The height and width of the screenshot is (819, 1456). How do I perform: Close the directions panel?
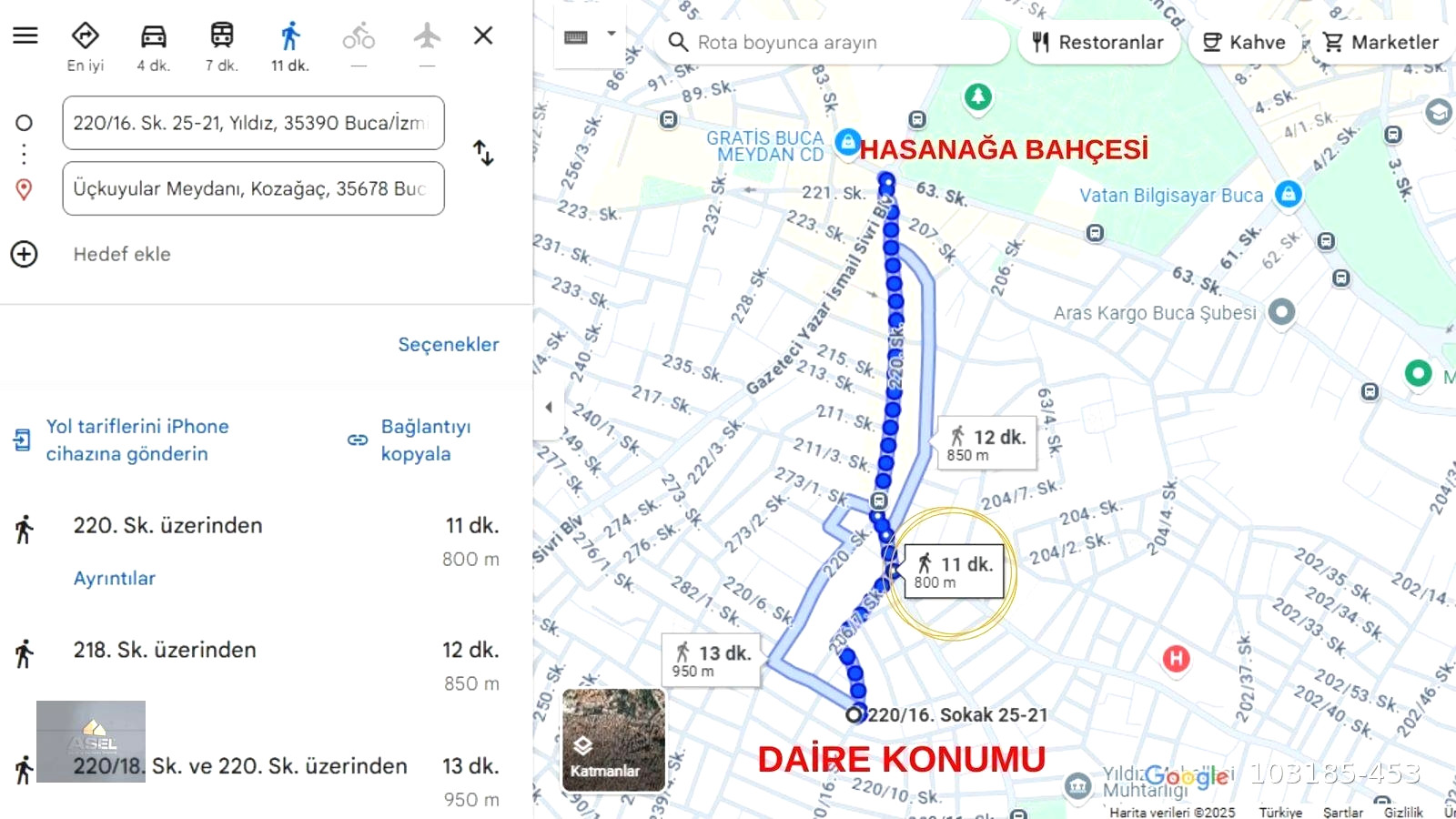tap(483, 35)
